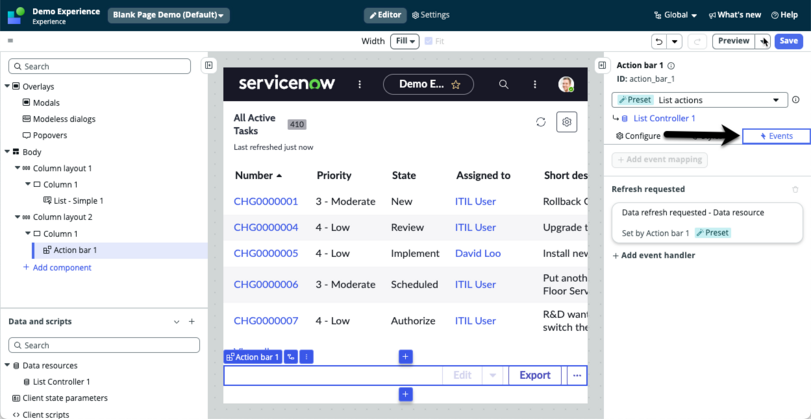Open the Events tab
The width and height of the screenshot is (811, 419).
776,136
